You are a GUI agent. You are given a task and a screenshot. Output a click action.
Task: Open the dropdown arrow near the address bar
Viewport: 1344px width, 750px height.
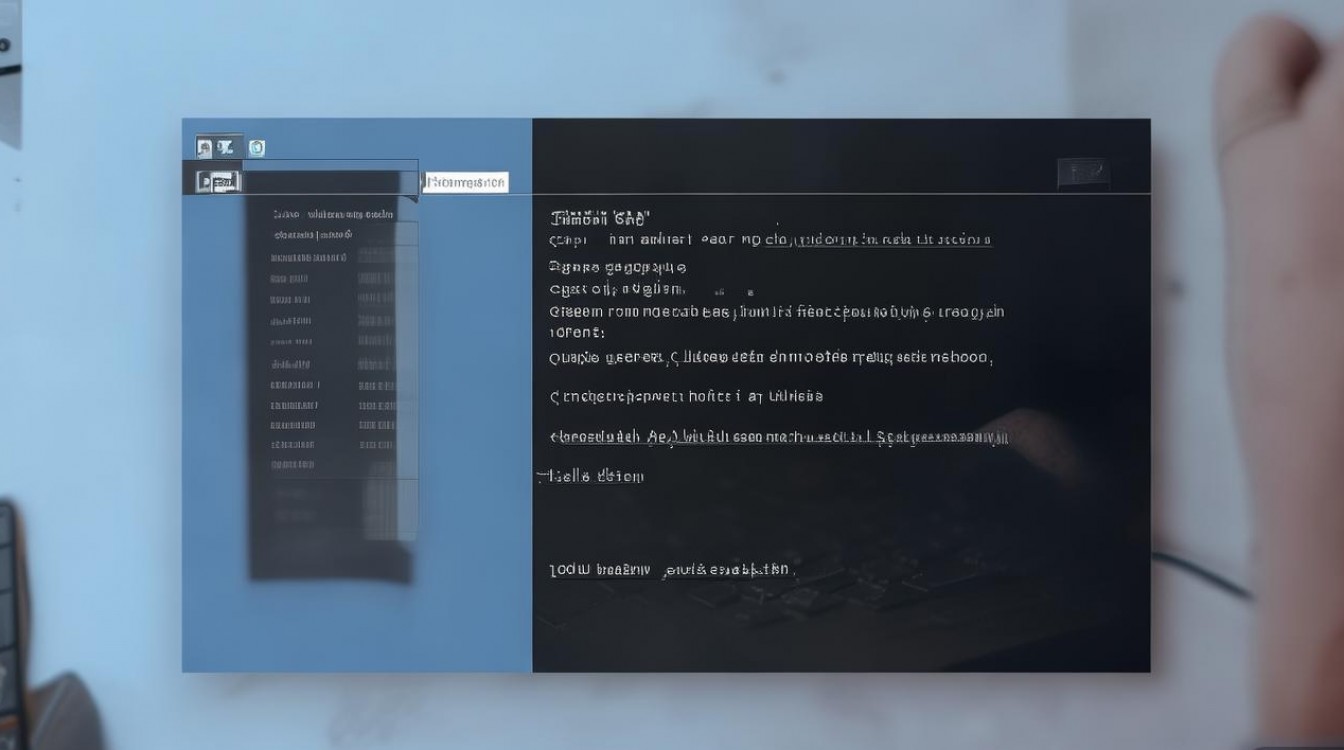[413, 197]
